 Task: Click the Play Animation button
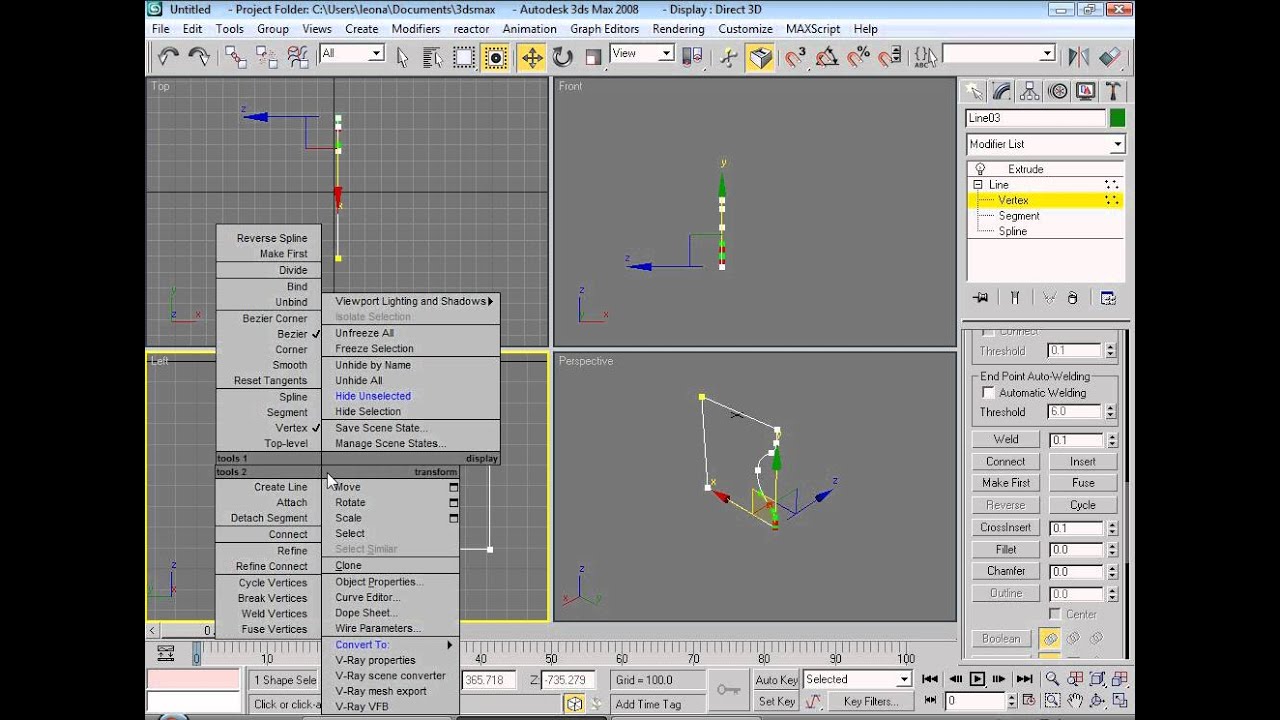click(978, 679)
